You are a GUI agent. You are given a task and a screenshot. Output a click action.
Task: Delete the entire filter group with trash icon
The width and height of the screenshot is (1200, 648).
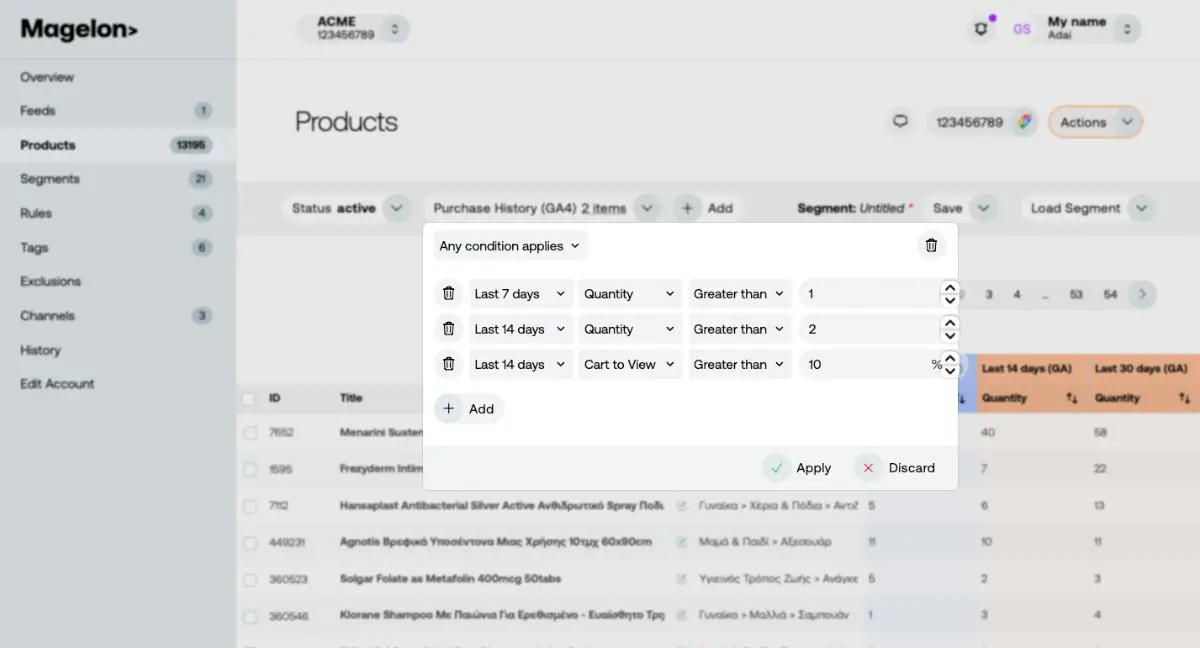click(x=931, y=245)
